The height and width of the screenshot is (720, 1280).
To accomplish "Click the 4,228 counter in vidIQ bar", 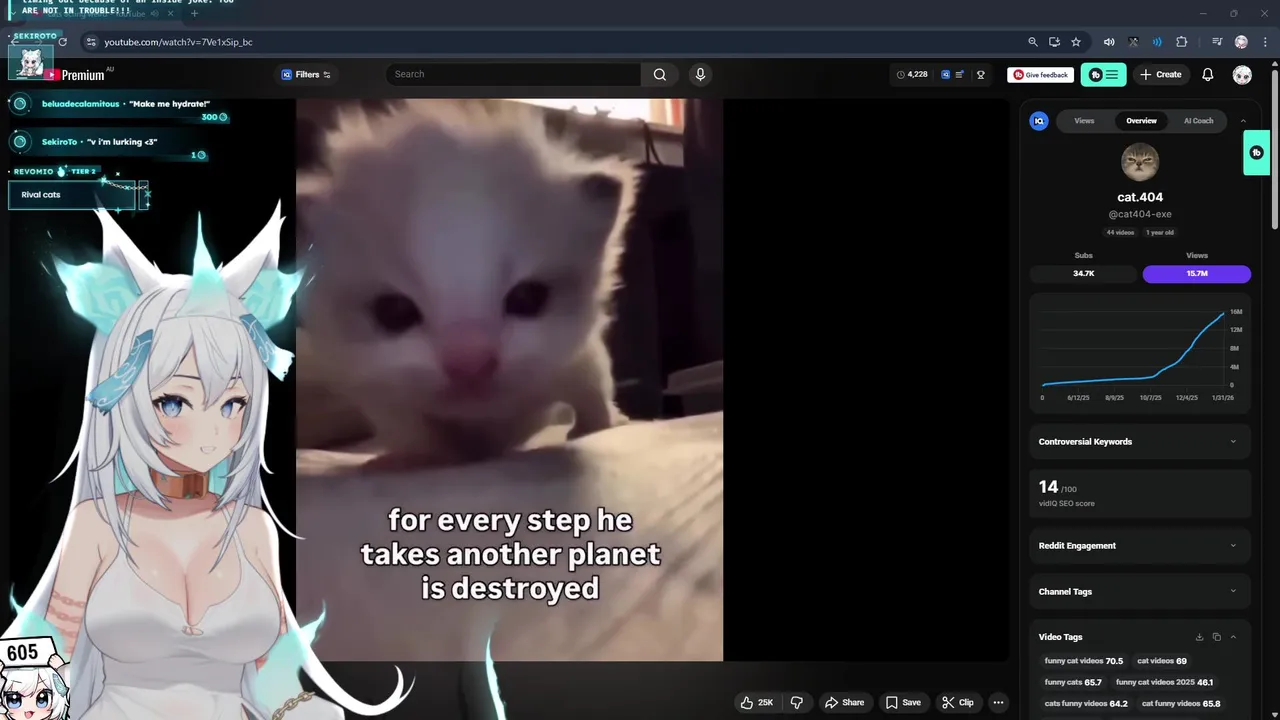I will (x=912, y=74).
